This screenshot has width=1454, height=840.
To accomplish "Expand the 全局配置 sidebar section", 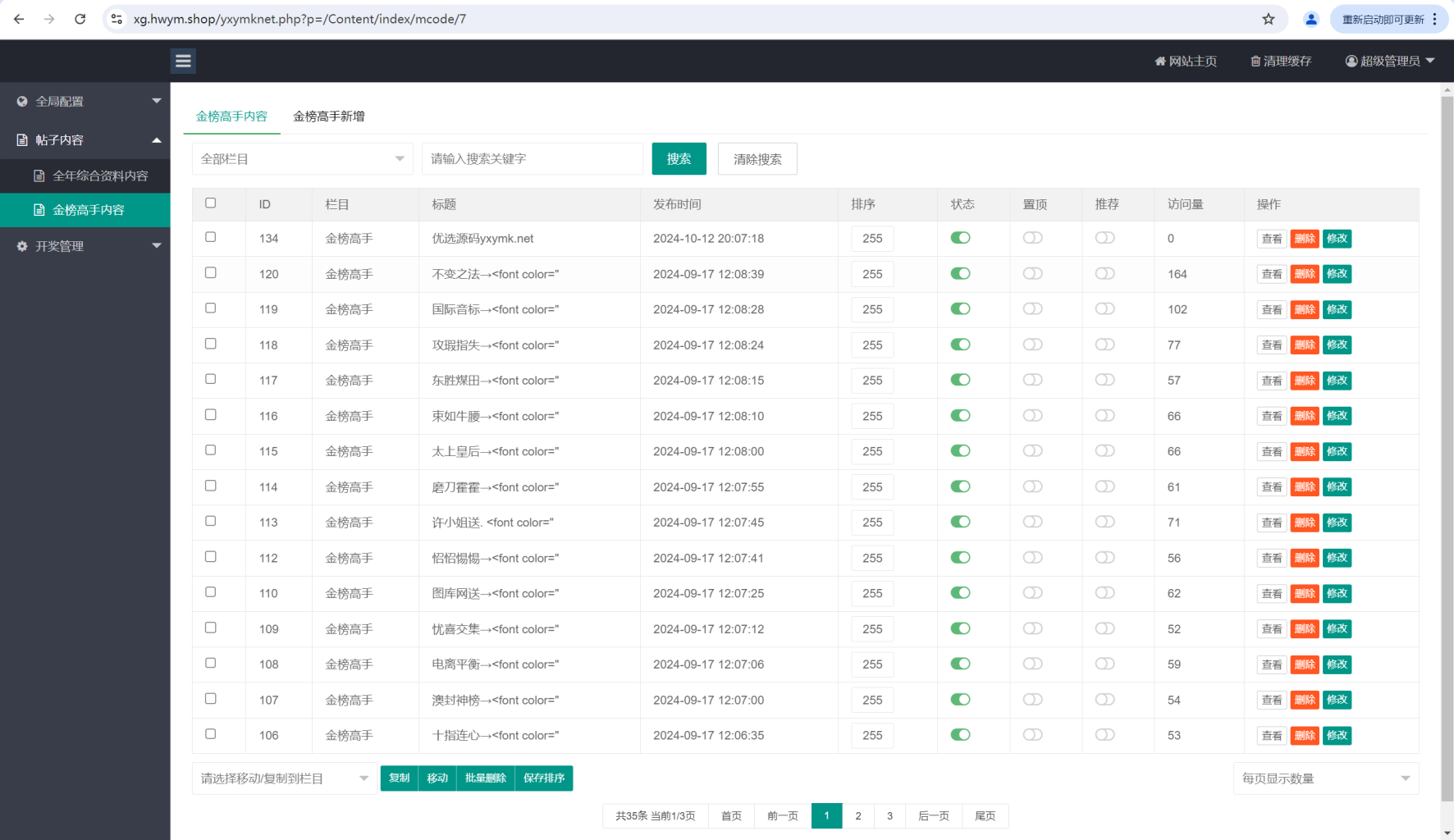I will pos(85,101).
